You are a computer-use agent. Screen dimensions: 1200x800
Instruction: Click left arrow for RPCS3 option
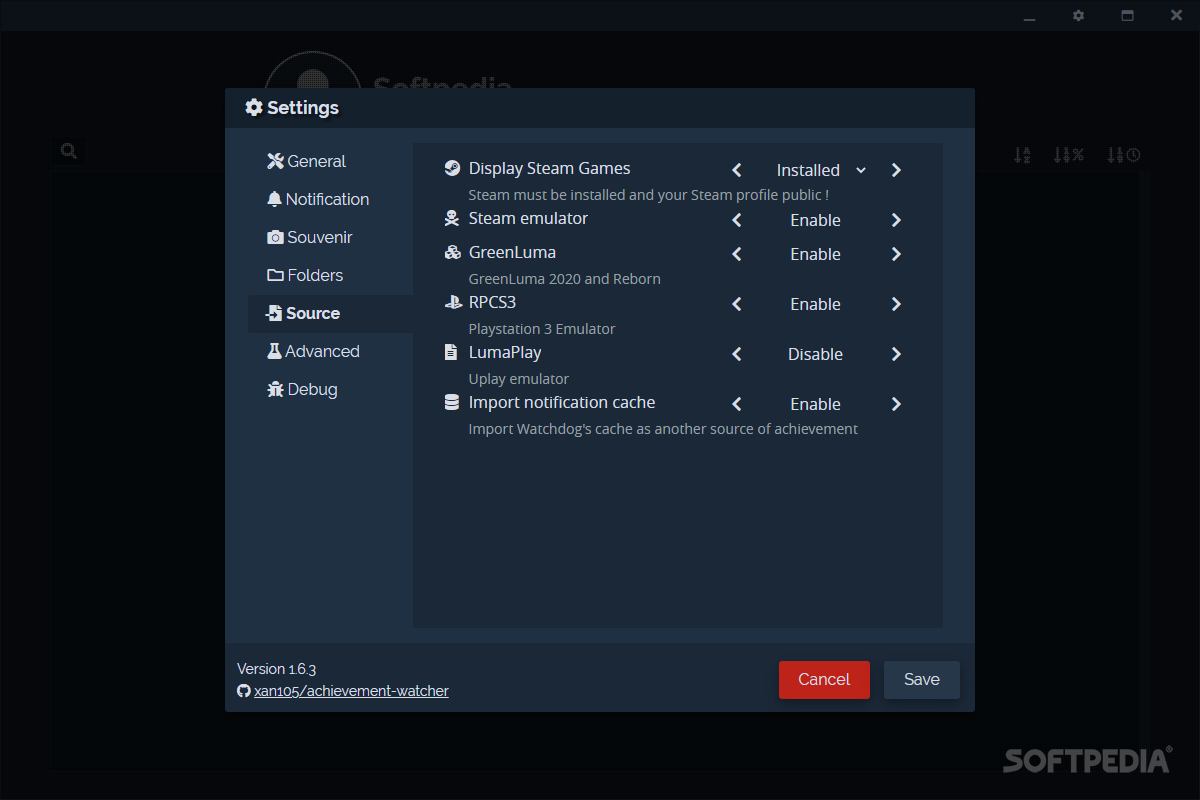737,304
